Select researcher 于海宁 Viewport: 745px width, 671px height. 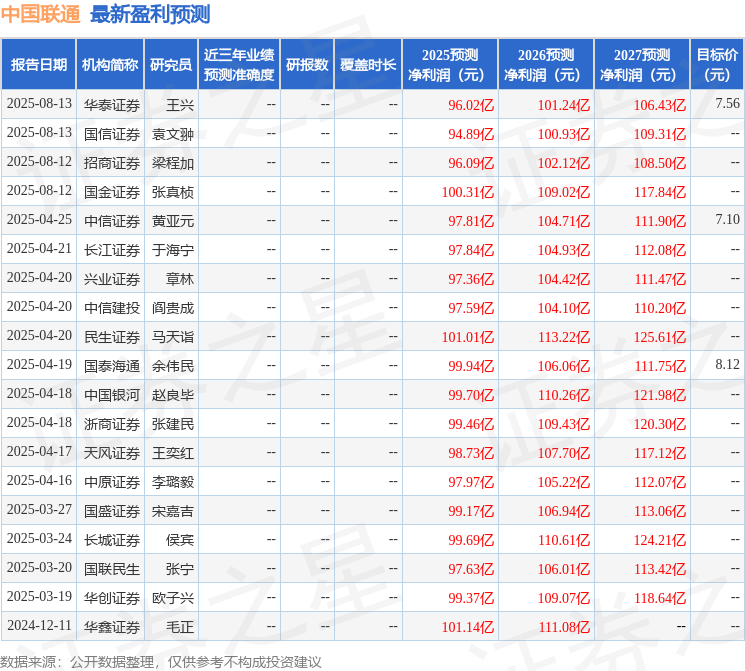tap(172, 250)
